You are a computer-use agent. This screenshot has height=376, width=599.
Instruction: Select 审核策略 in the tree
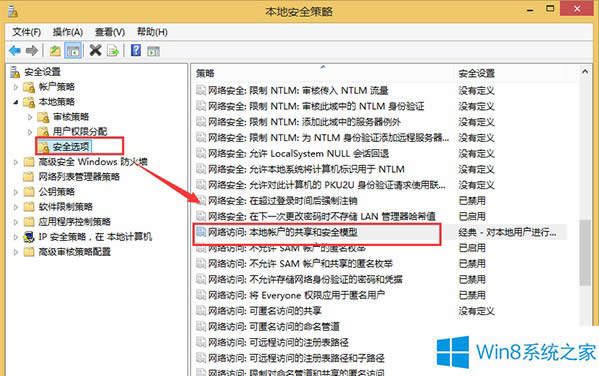point(71,117)
